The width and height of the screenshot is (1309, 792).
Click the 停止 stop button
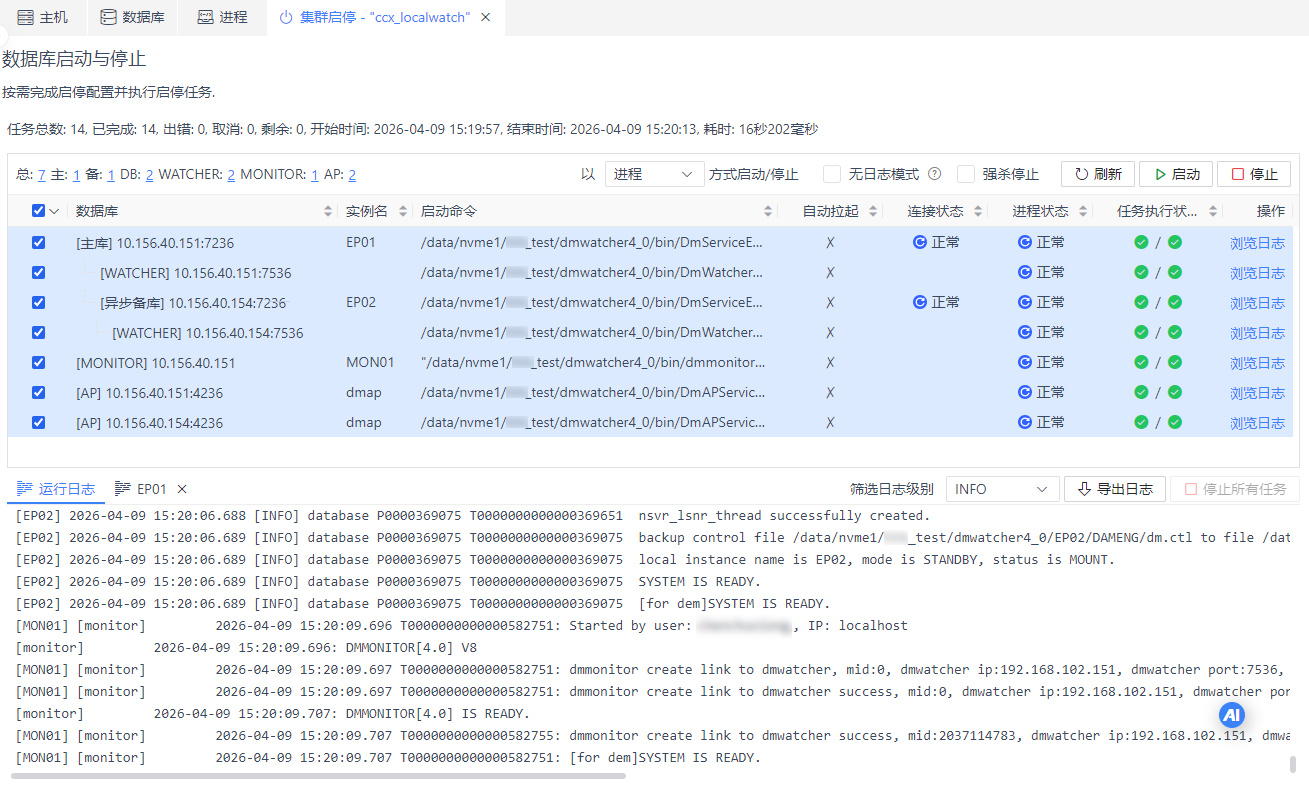click(x=1254, y=174)
